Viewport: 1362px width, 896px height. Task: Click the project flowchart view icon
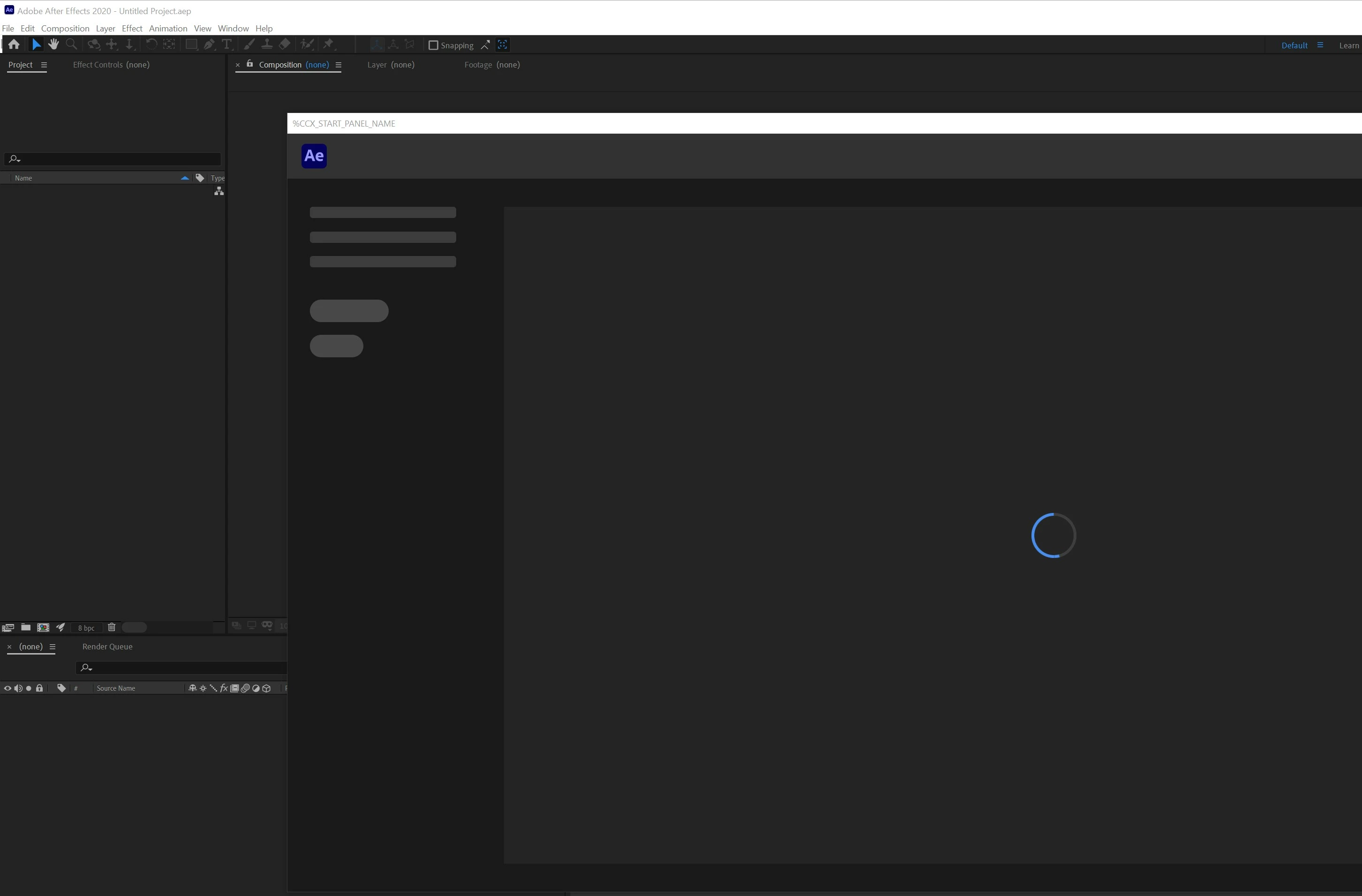(x=218, y=192)
